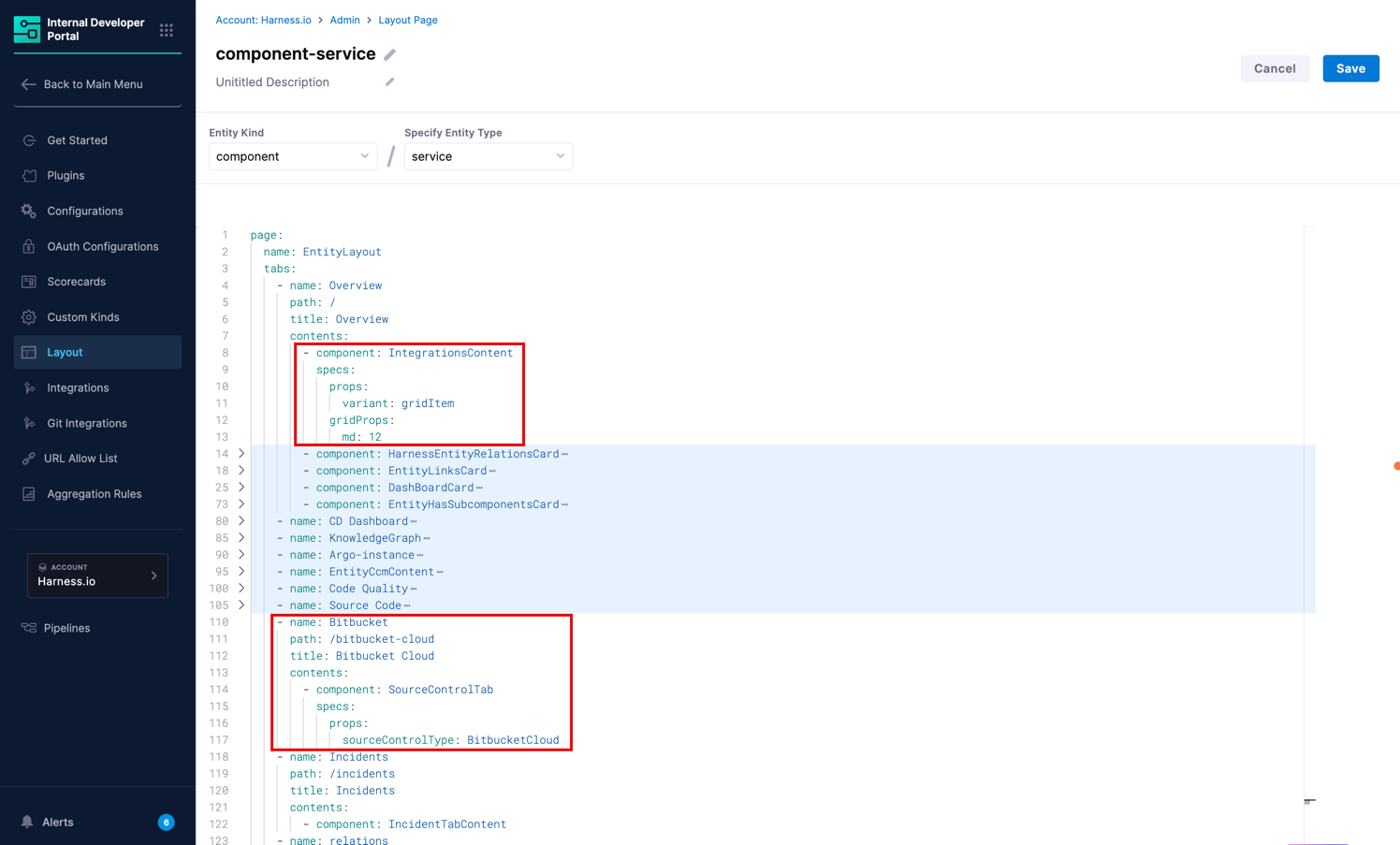Click the Git Integrations sidebar icon
This screenshot has width=1400, height=845.
pyautogui.click(x=29, y=424)
